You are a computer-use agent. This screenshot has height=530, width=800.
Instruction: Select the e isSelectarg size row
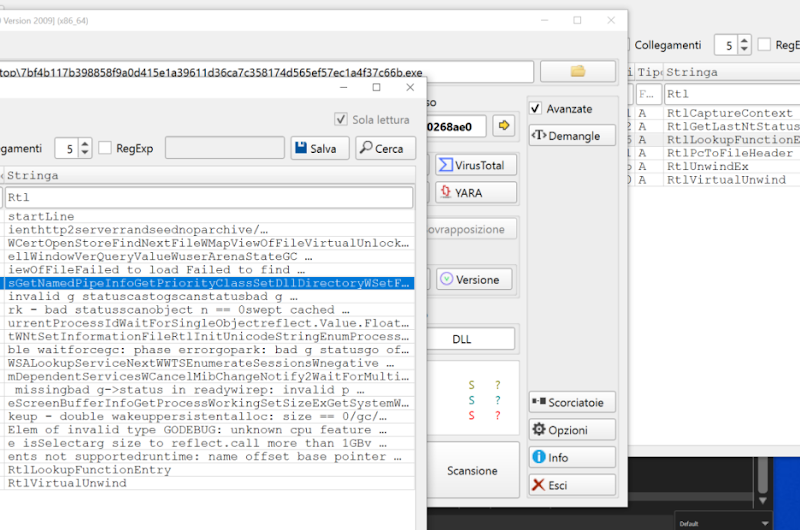coord(209,443)
